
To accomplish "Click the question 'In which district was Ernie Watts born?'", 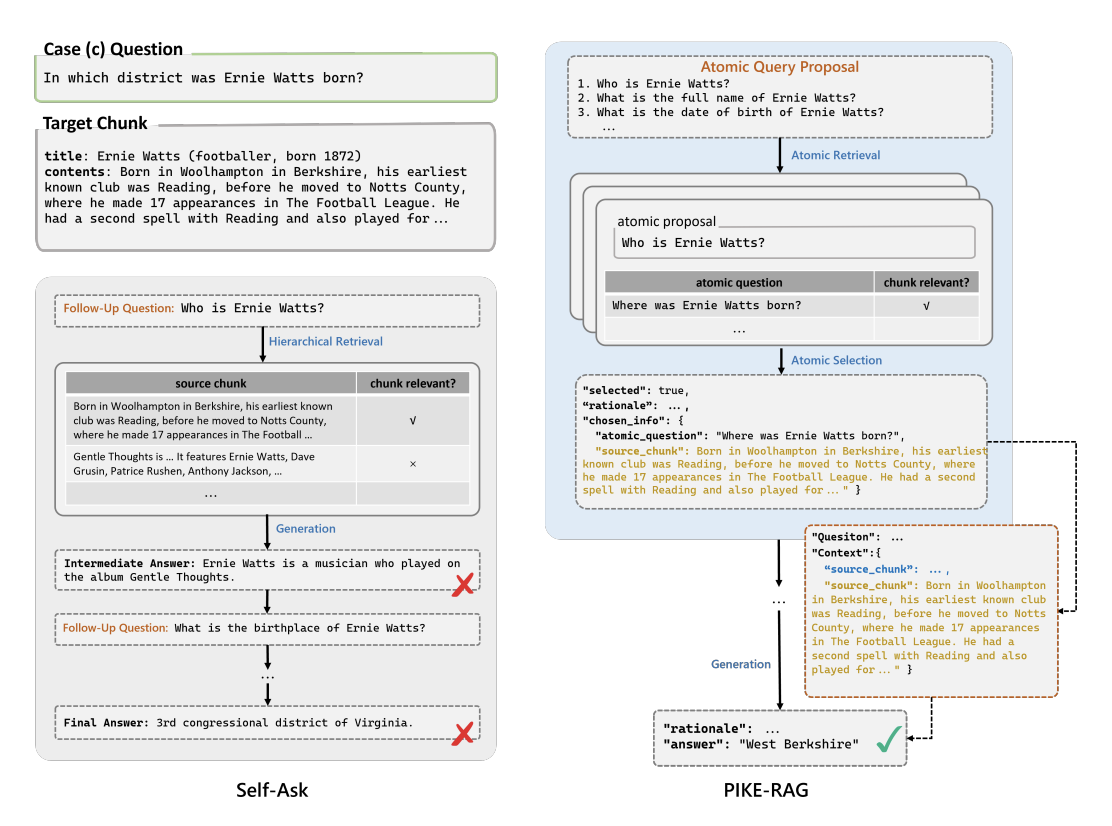I will (x=204, y=78).
